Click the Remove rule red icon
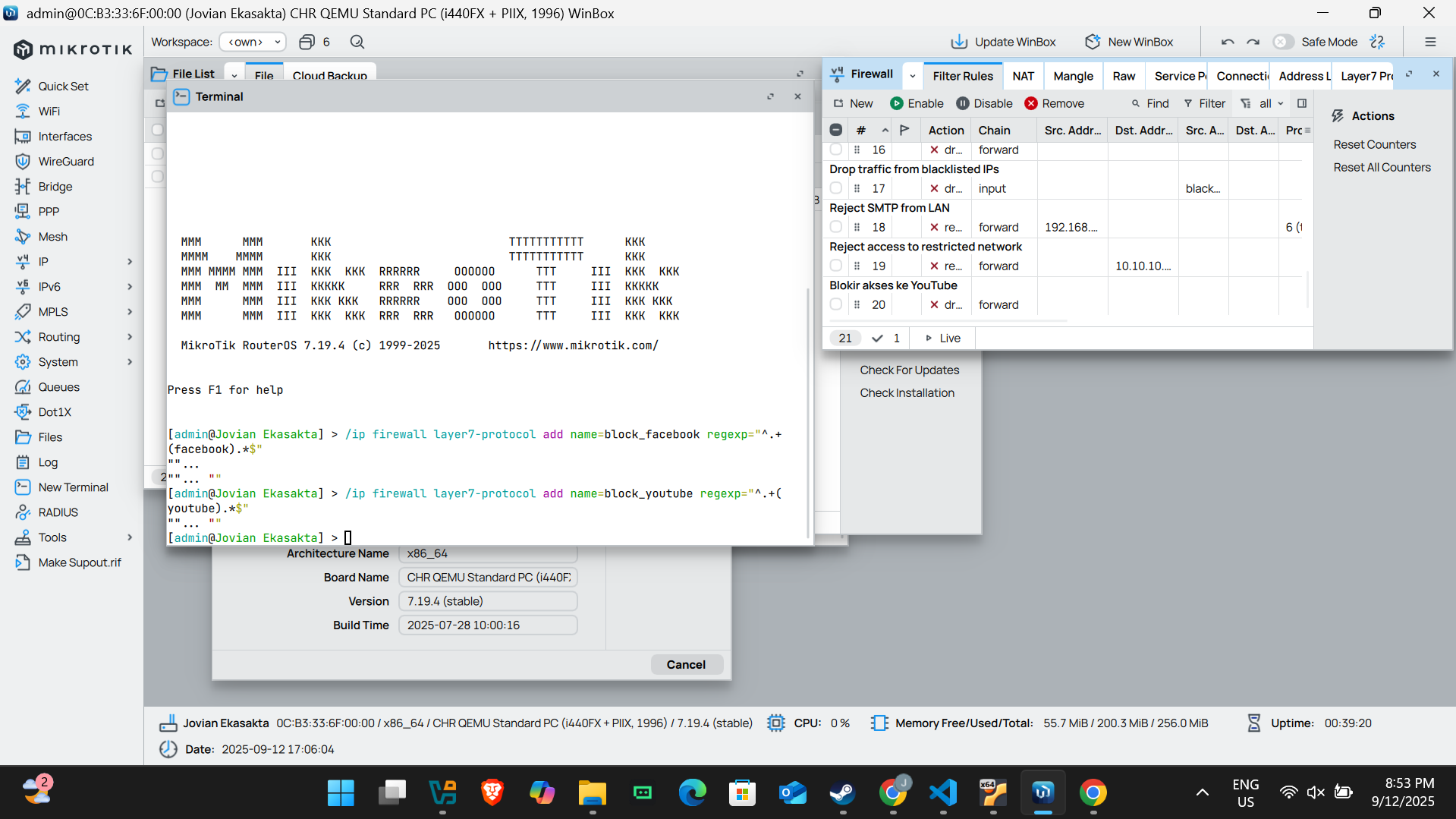The image size is (1456, 819). pos(1030,103)
